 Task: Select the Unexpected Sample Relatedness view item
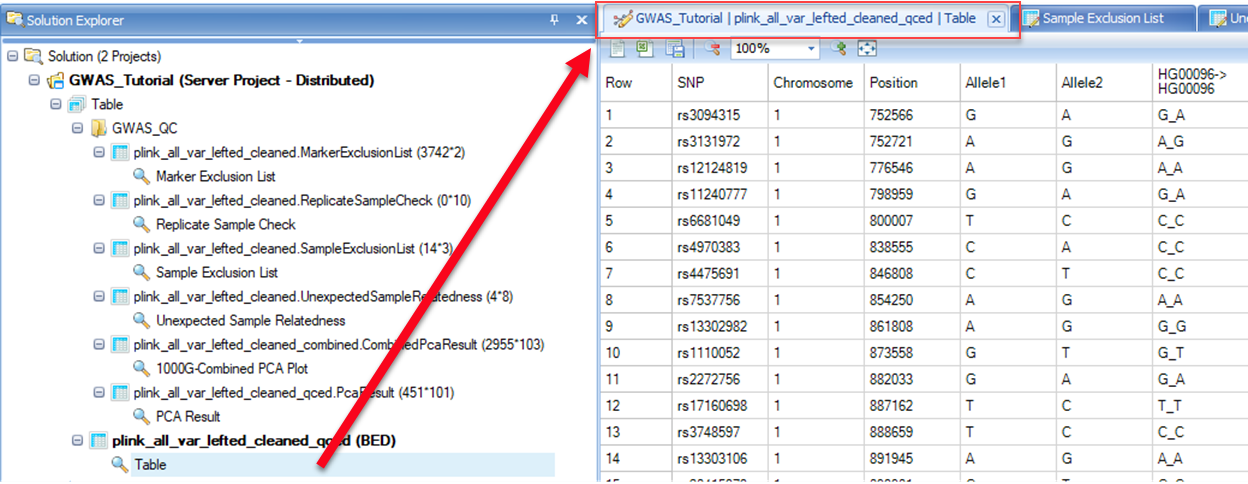(x=250, y=321)
